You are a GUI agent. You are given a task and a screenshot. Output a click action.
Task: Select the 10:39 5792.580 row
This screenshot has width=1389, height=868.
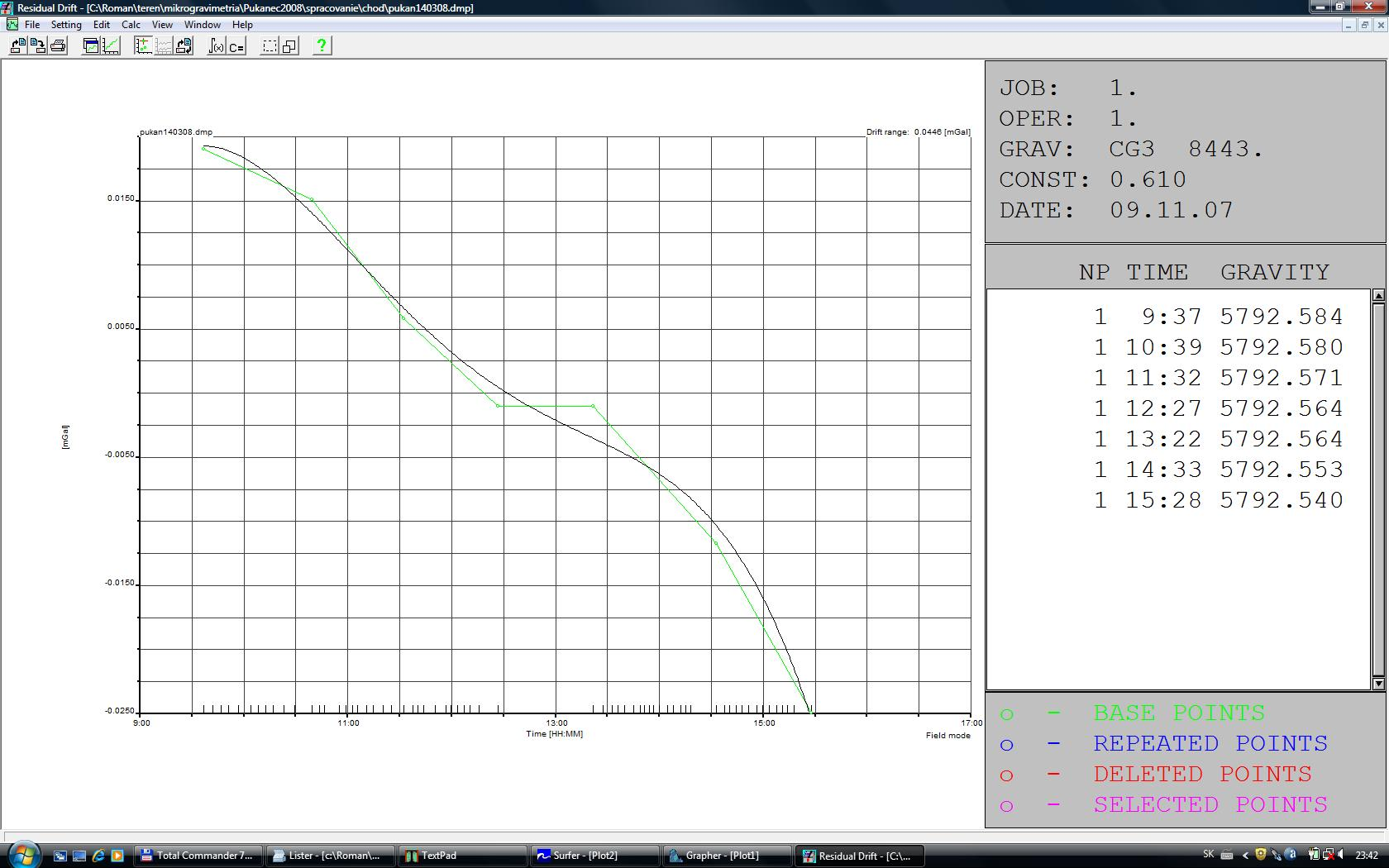click(1219, 347)
